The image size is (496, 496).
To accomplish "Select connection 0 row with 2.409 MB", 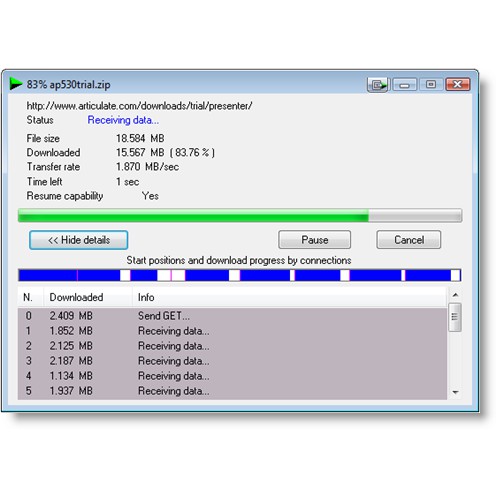I will pyautogui.click(x=232, y=316).
